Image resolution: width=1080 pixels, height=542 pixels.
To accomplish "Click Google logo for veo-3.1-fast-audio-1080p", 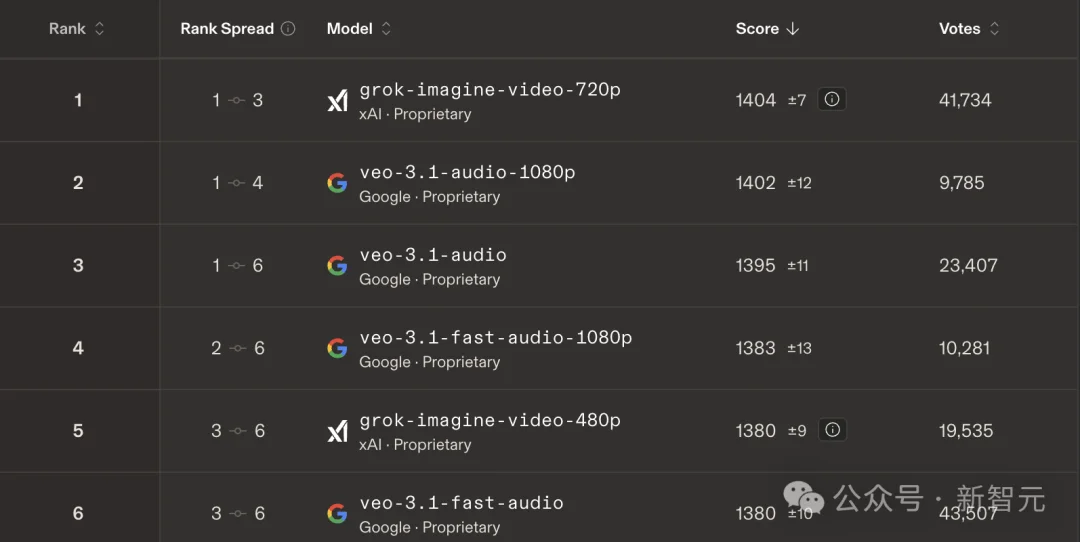I will [338, 348].
